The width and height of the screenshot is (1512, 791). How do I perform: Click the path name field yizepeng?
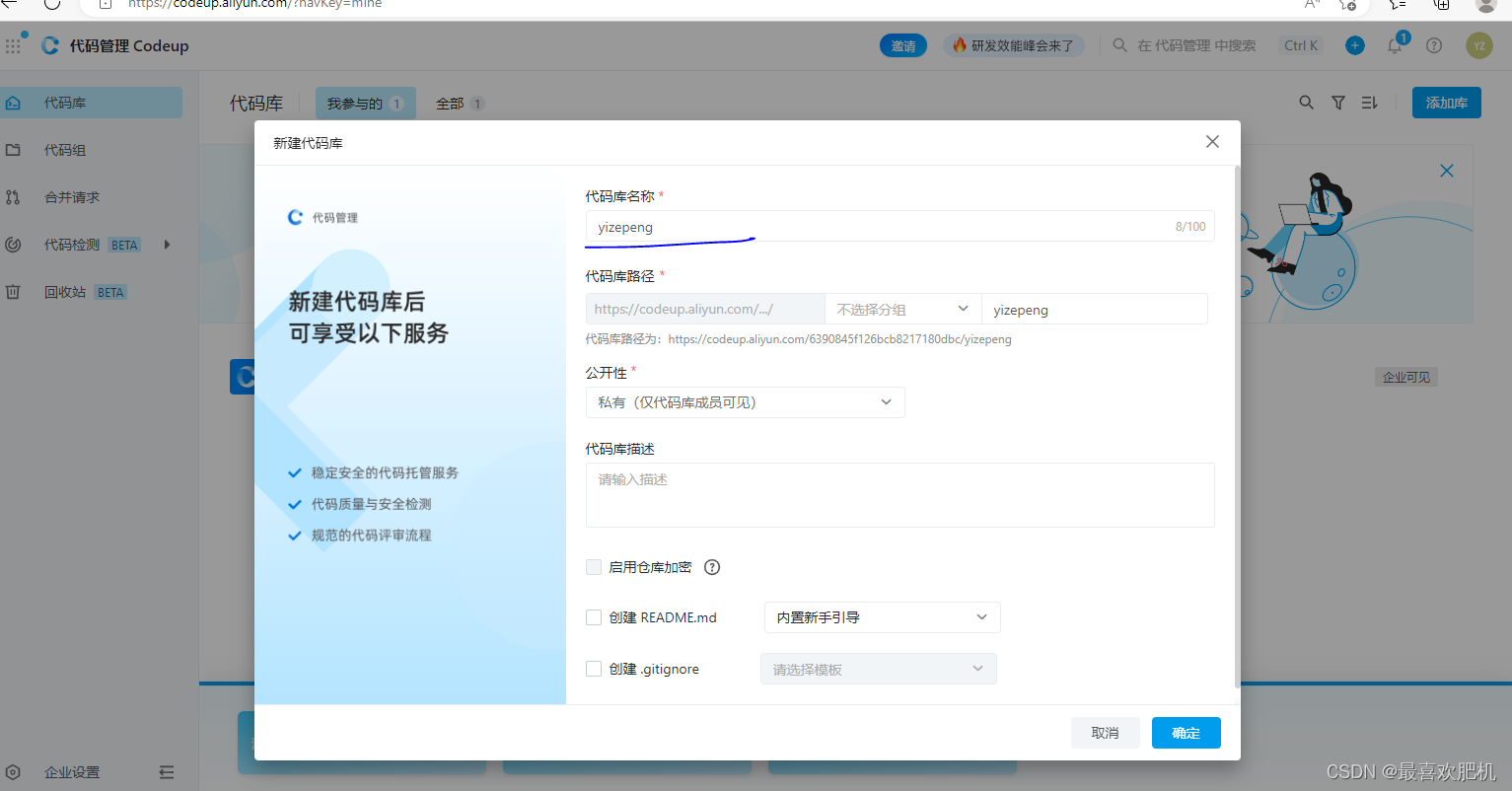1095,309
